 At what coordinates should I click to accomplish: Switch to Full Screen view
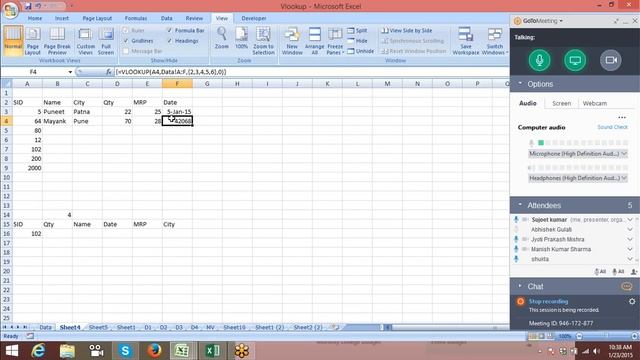(x=106, y=40)
